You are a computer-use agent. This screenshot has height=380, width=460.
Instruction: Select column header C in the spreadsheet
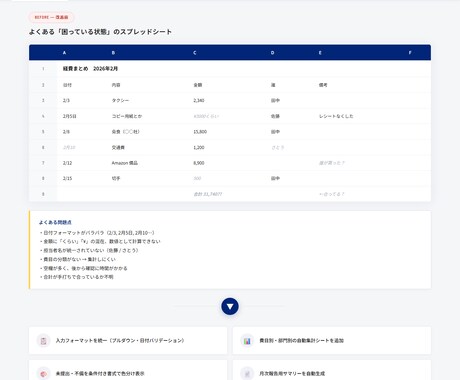[195, 53]
